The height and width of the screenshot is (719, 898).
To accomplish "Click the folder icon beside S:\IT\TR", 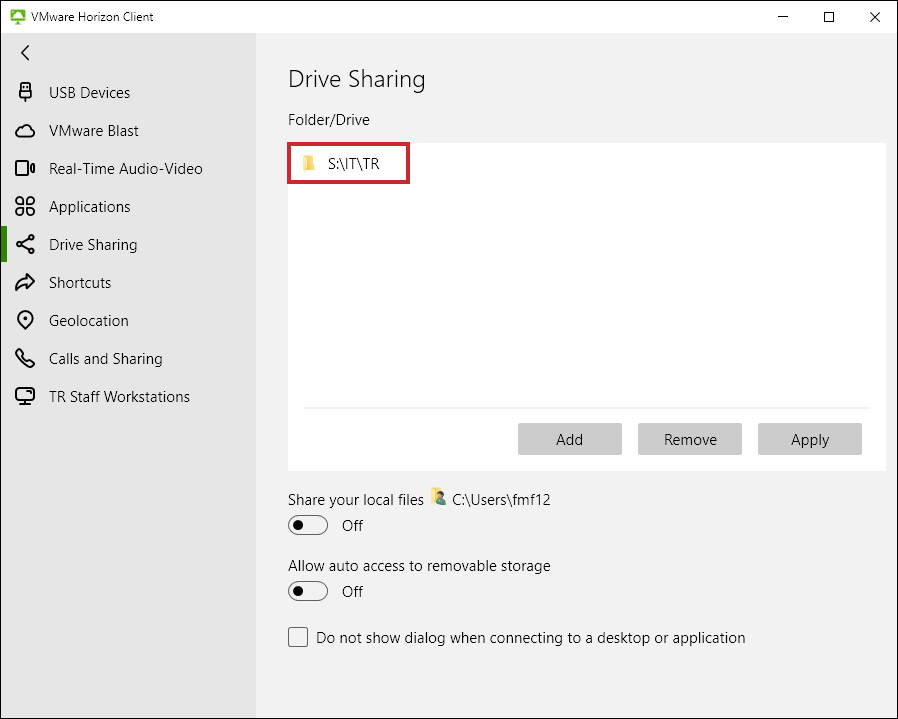I will click(x=309, y=163).
